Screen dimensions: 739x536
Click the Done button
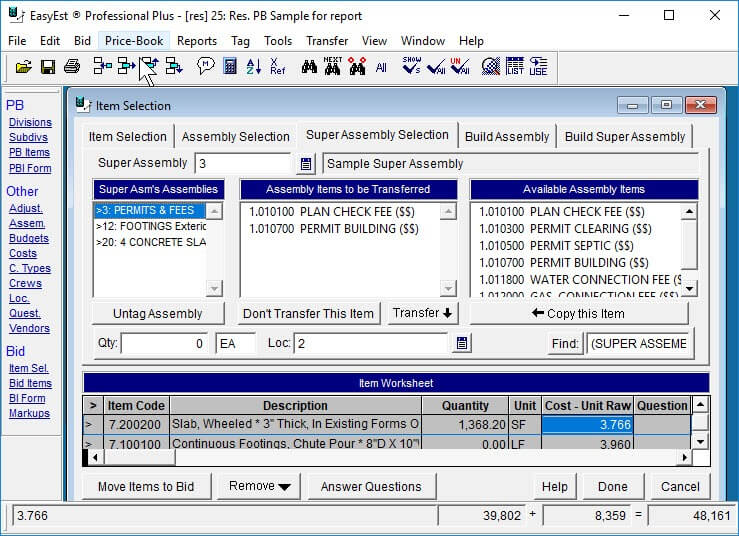[613, 487]
